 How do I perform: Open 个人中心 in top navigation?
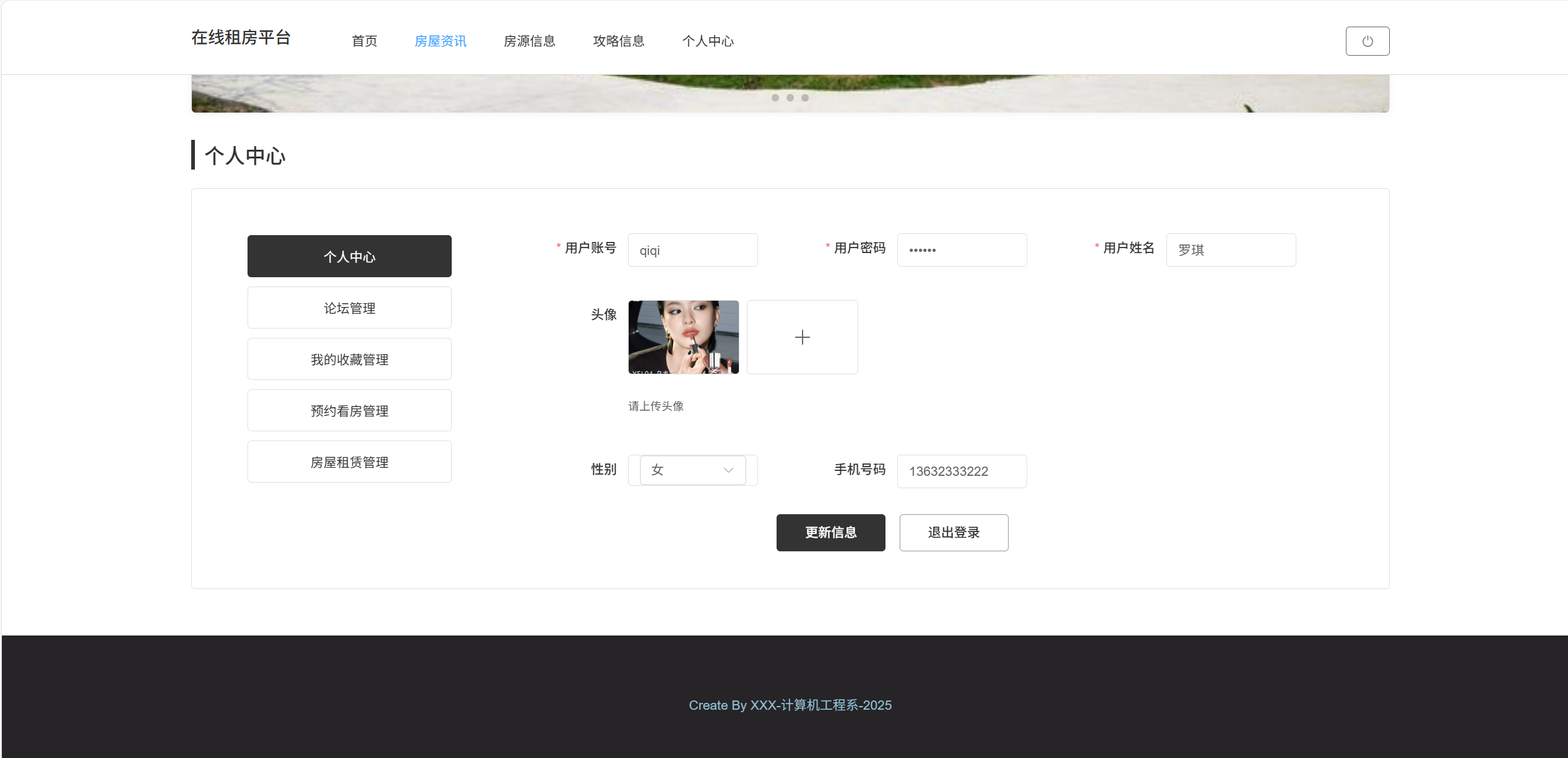point(707,41)
